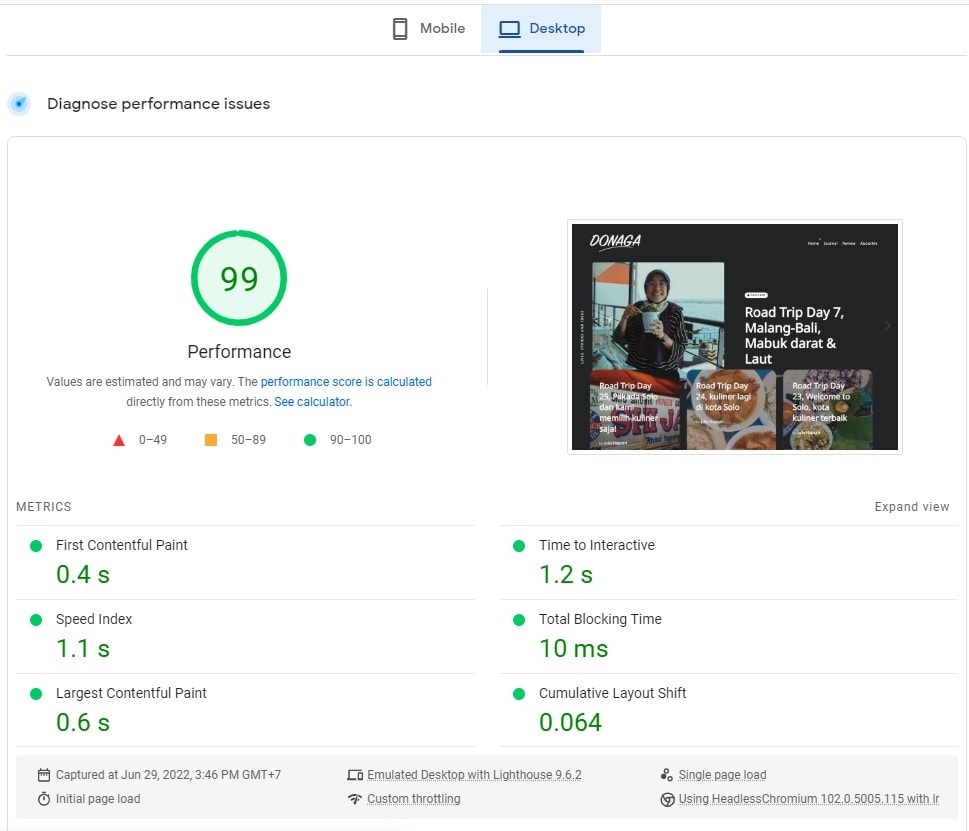Click the red triangle 0–49 legend icon

(119, 440)
